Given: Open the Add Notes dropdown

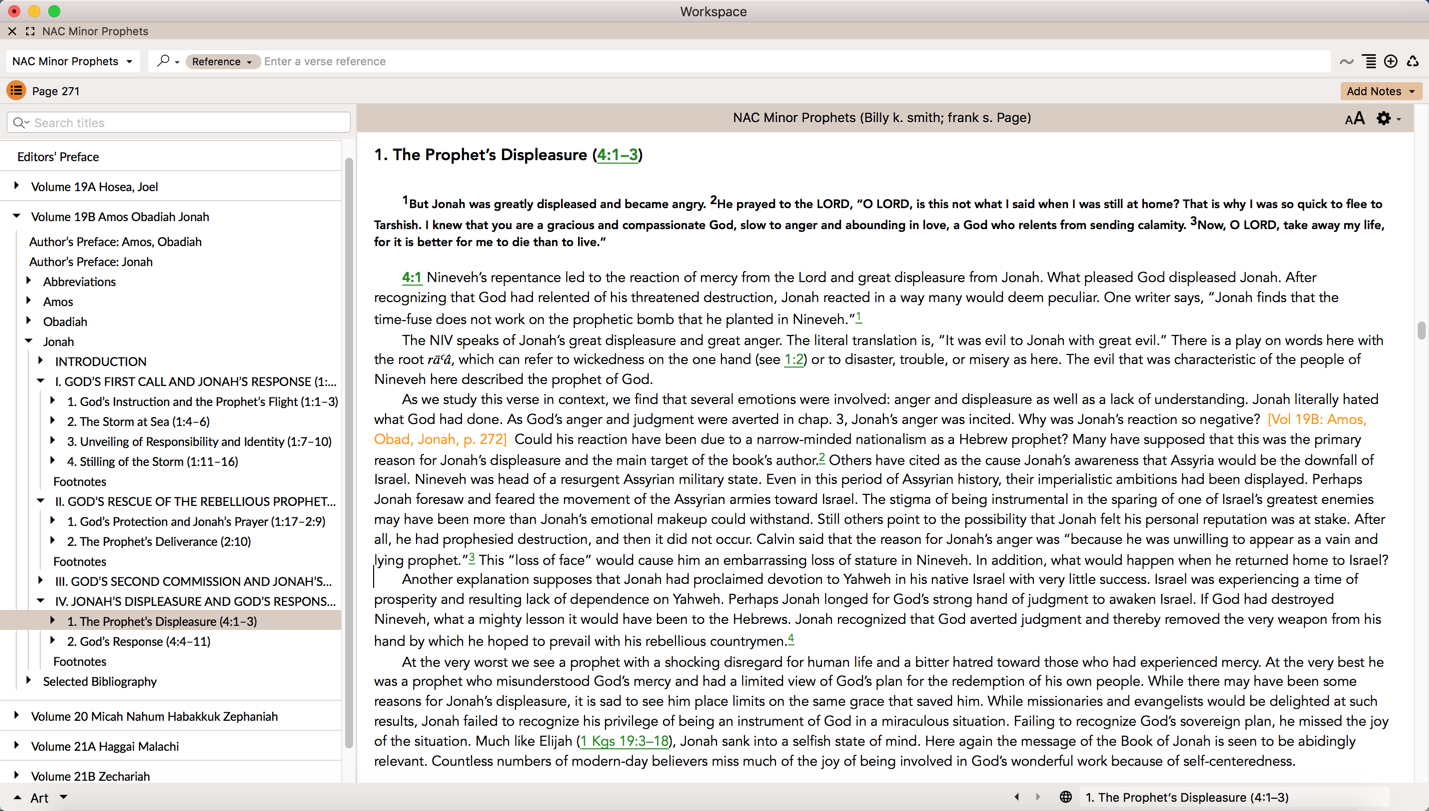Looking at the screenshot, I should 1380,91.
